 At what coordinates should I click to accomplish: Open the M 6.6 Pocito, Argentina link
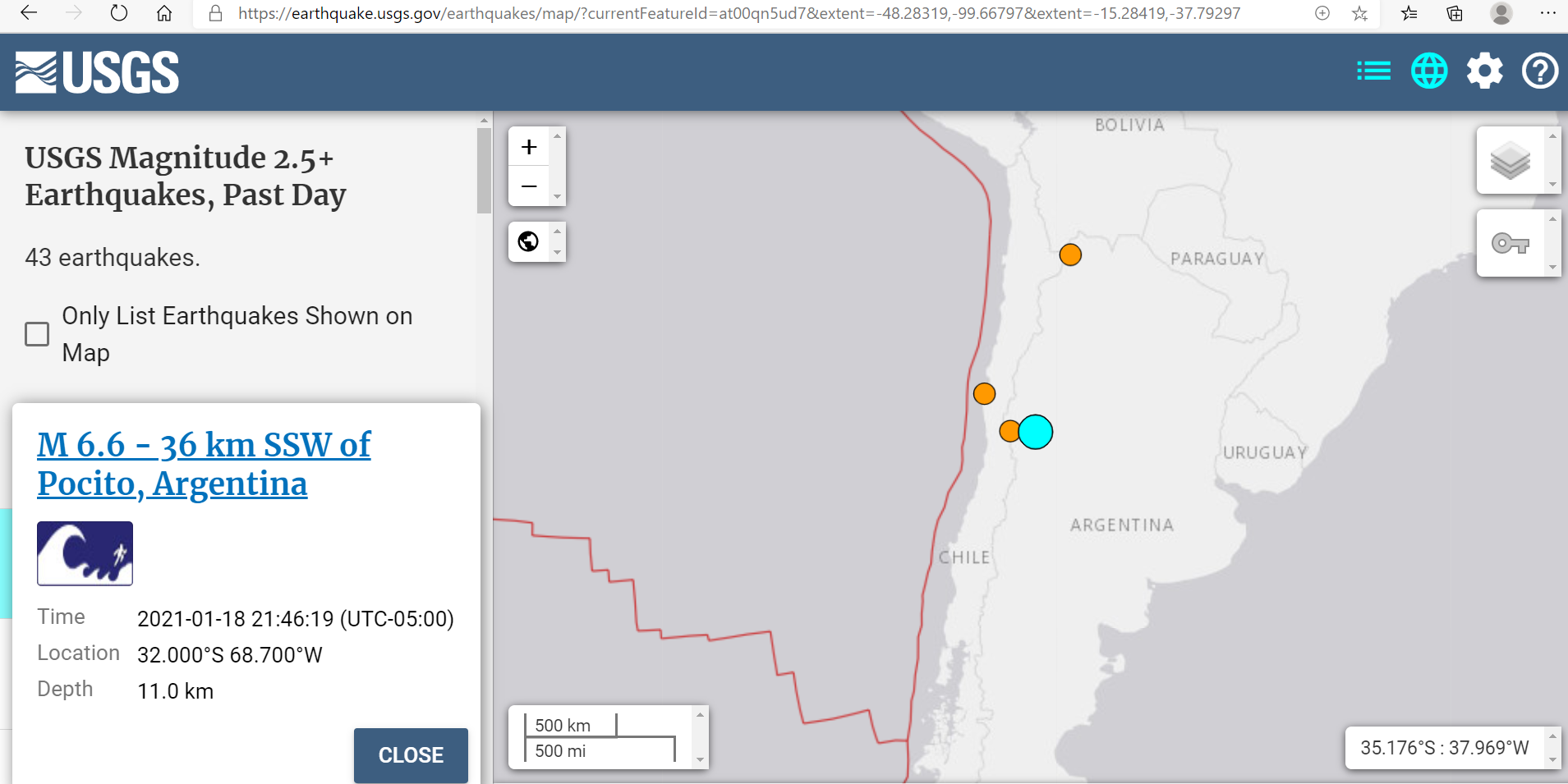204,464
